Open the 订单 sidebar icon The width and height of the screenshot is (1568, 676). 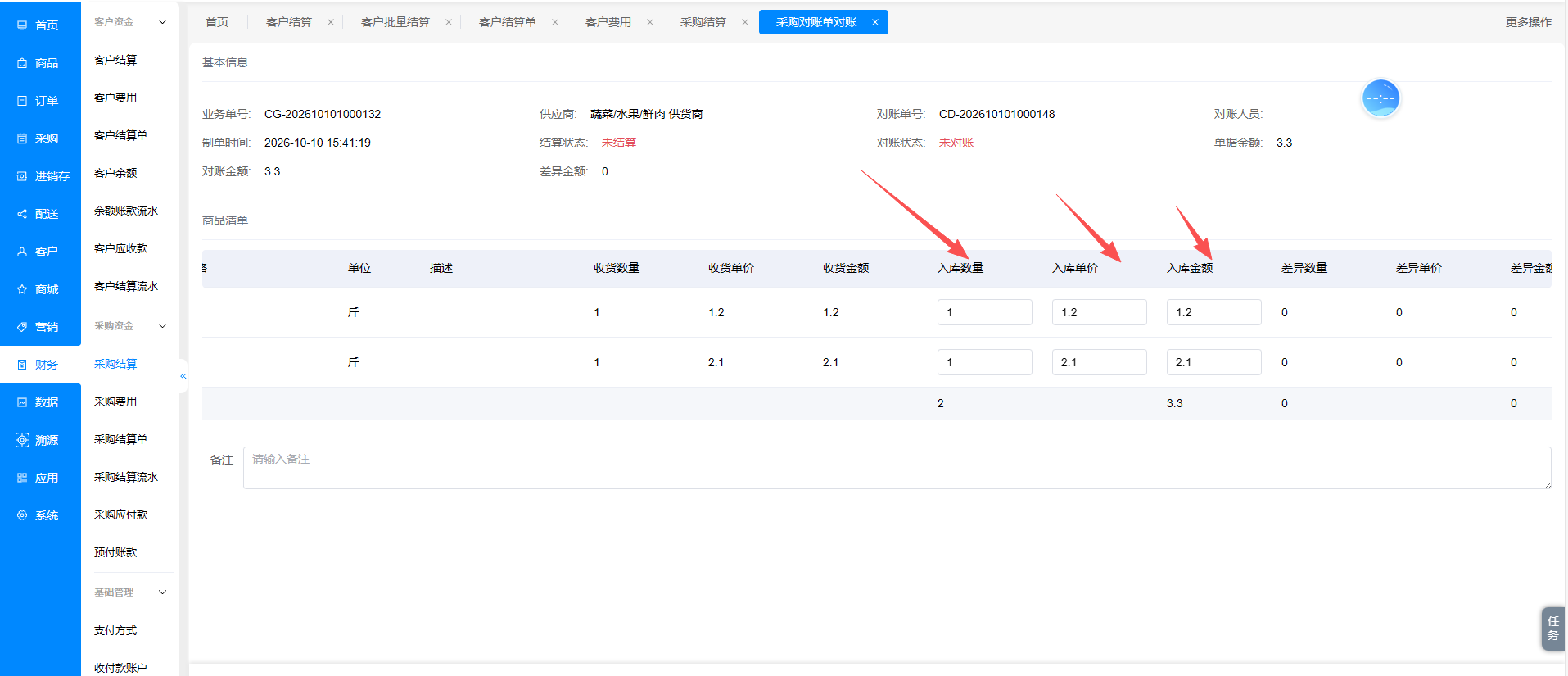point(22,101)
